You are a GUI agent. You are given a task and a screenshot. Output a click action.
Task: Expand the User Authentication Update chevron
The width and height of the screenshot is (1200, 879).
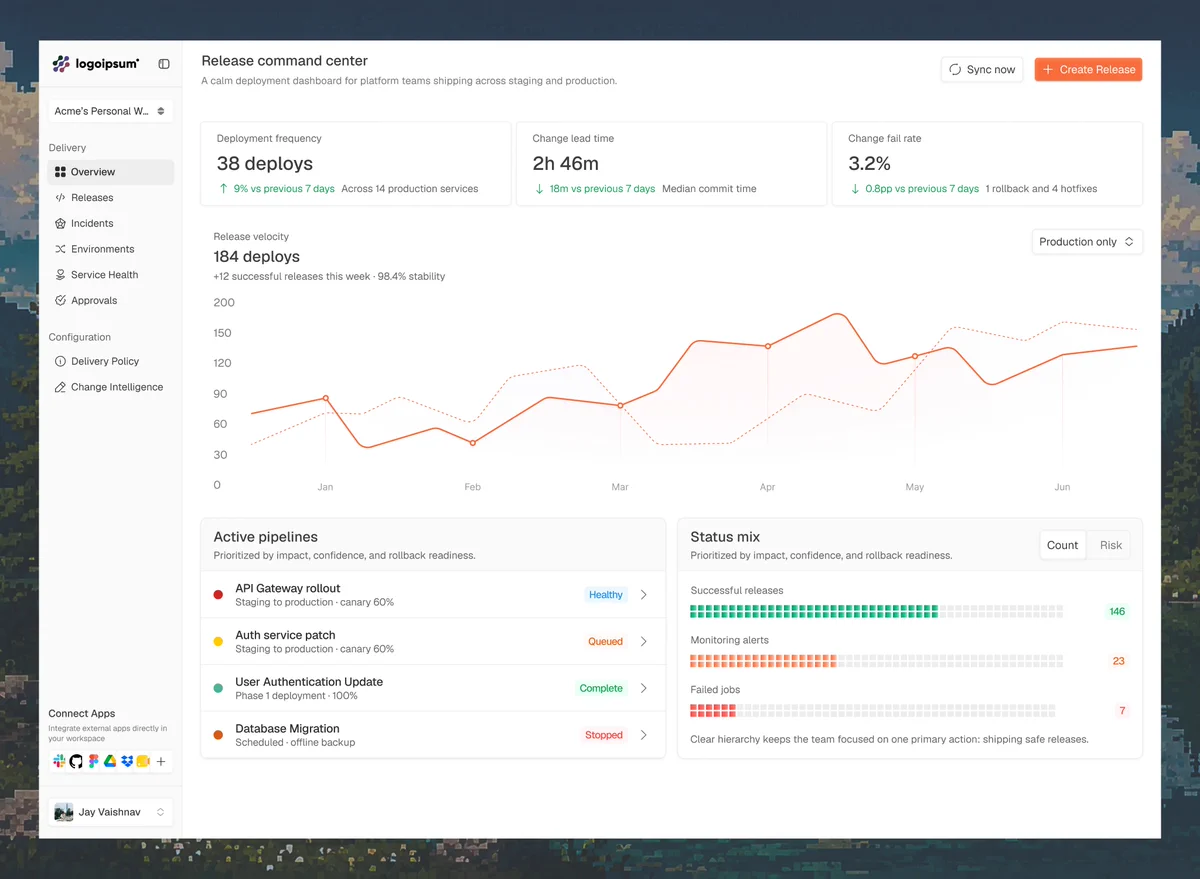(x=644, y=688)
